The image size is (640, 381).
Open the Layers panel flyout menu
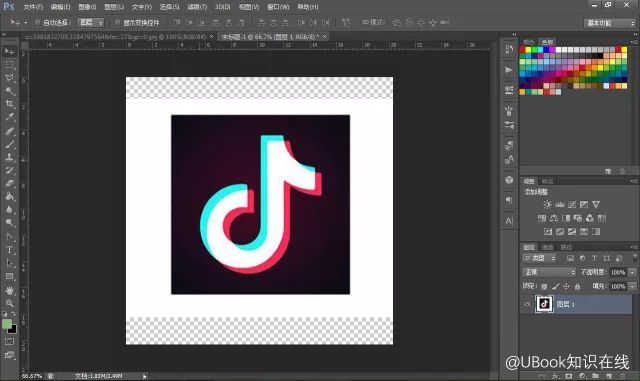[x=634, y=247]
